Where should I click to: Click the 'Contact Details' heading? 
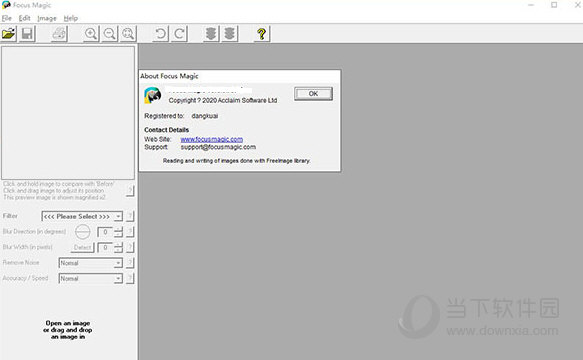pyautogui.click(x=167, y=130)
